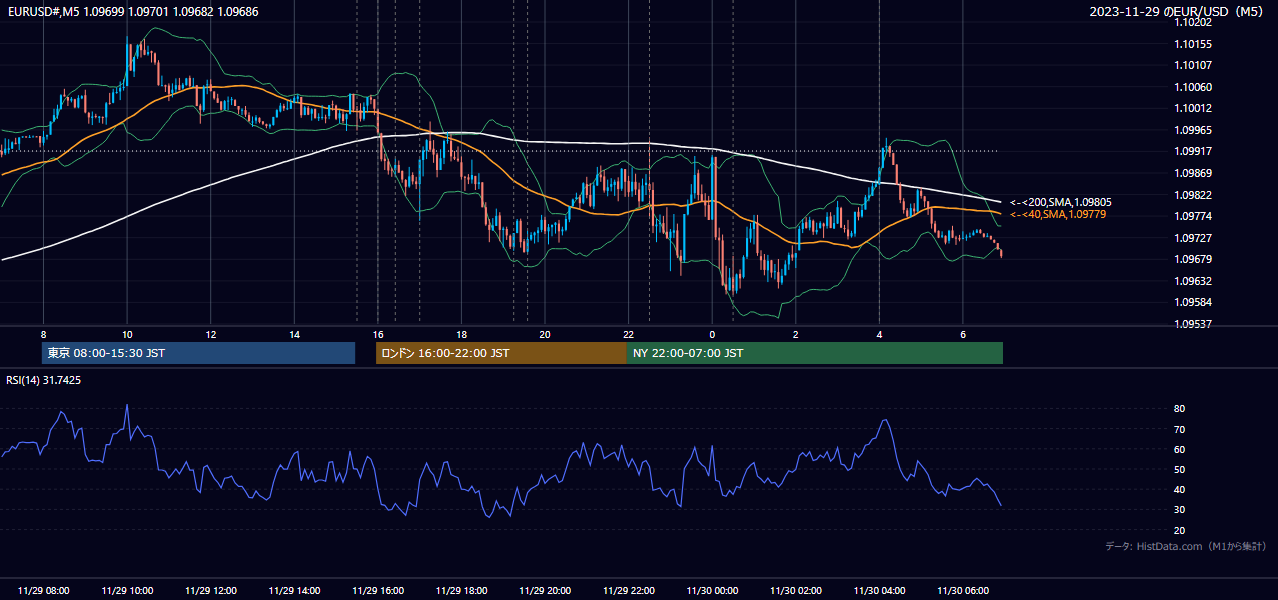Click hour label 0 under the price chart
The image size is (1278, 600).
(712, 334)
